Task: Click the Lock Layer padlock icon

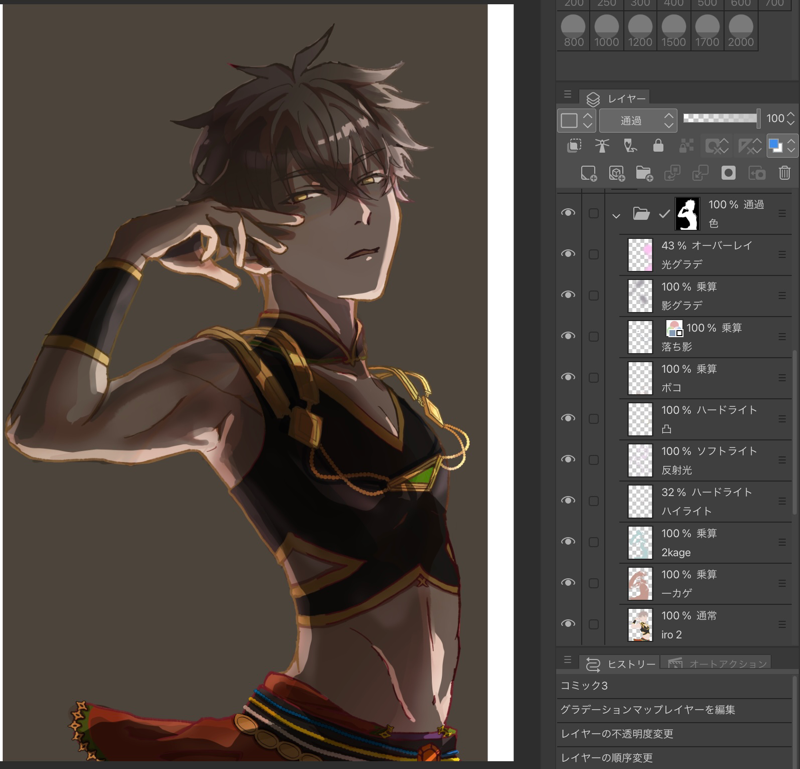Action: [x=658, y=146]
